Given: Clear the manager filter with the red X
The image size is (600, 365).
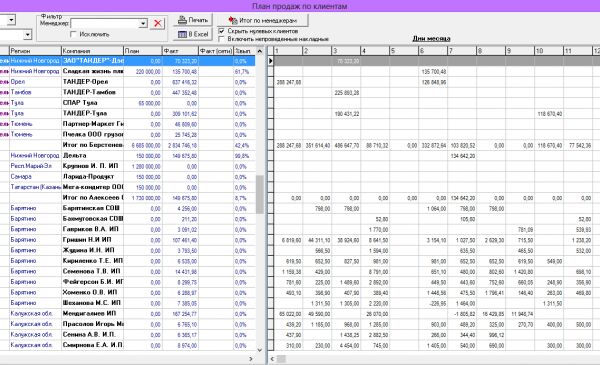Looking at the screenshot, I should click(x=158, y=23).
